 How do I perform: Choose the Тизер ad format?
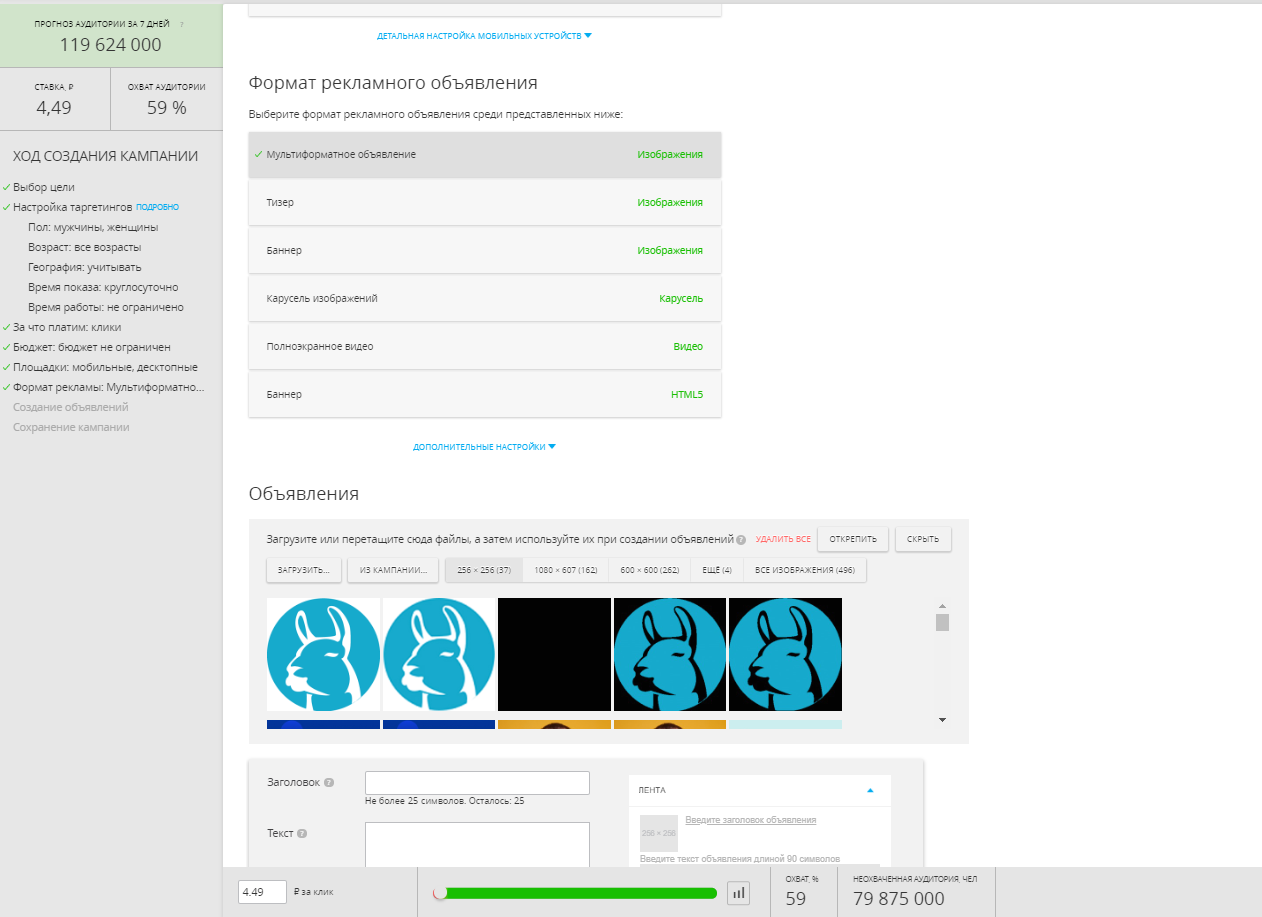[484, 203]
